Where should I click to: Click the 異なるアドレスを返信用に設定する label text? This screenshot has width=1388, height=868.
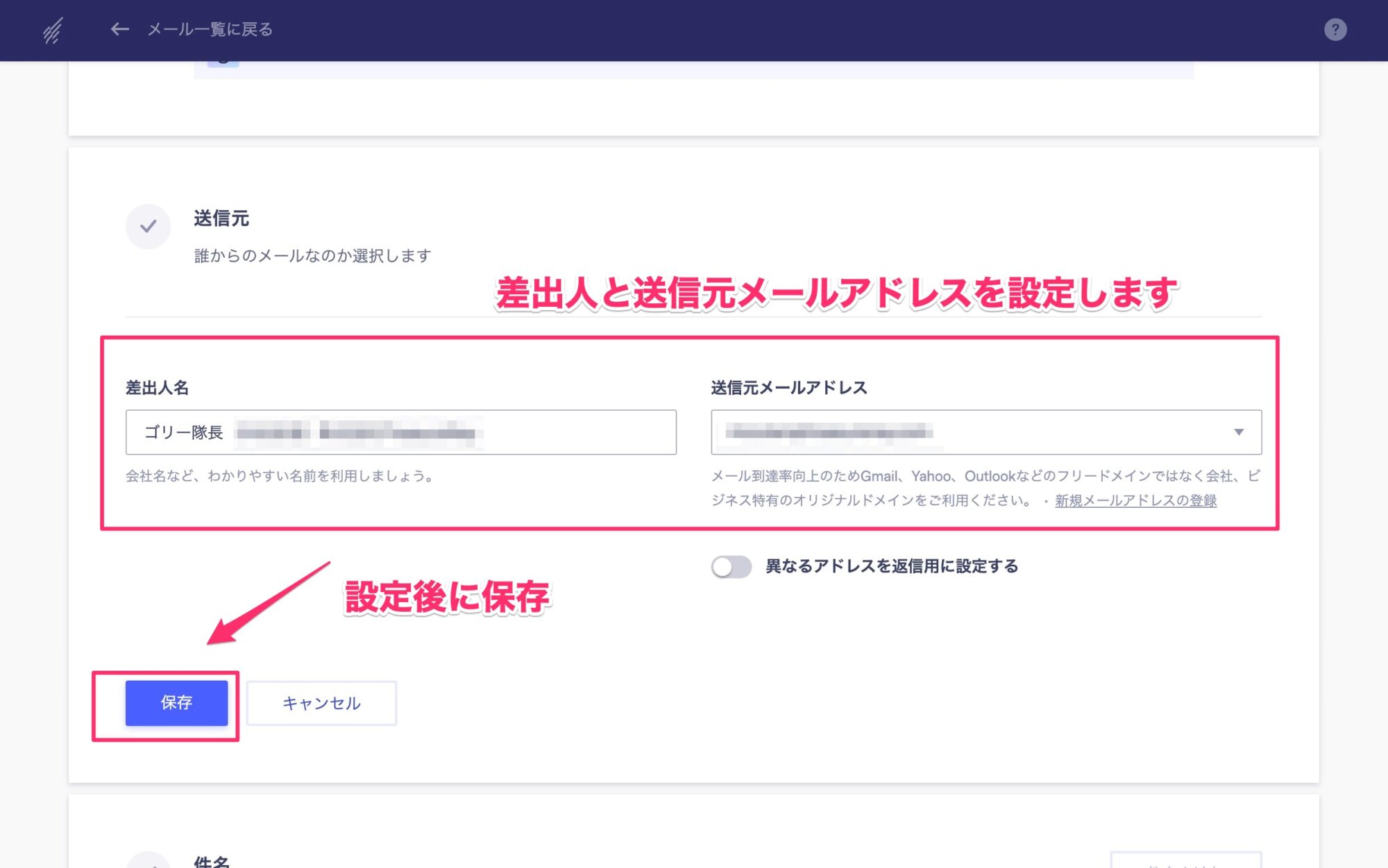click(x=891, y=566)
